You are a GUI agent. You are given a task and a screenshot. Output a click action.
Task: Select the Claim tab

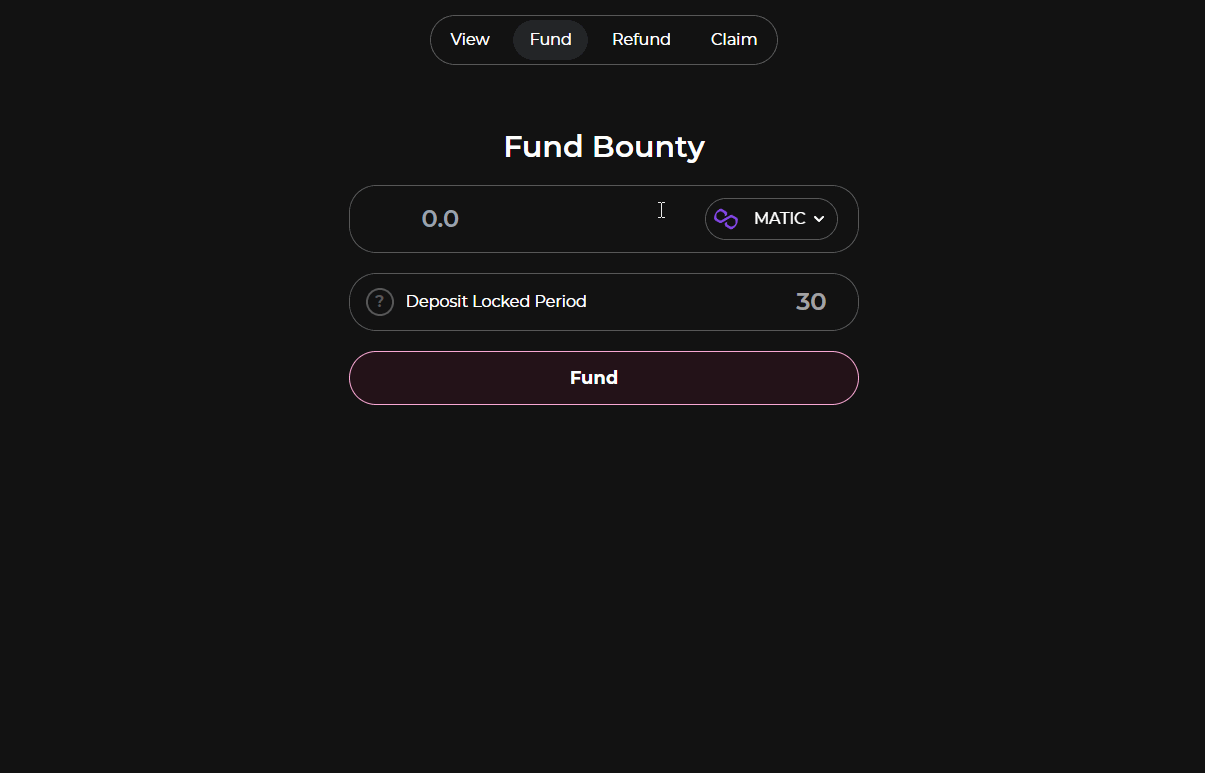(x=733, y=39)
